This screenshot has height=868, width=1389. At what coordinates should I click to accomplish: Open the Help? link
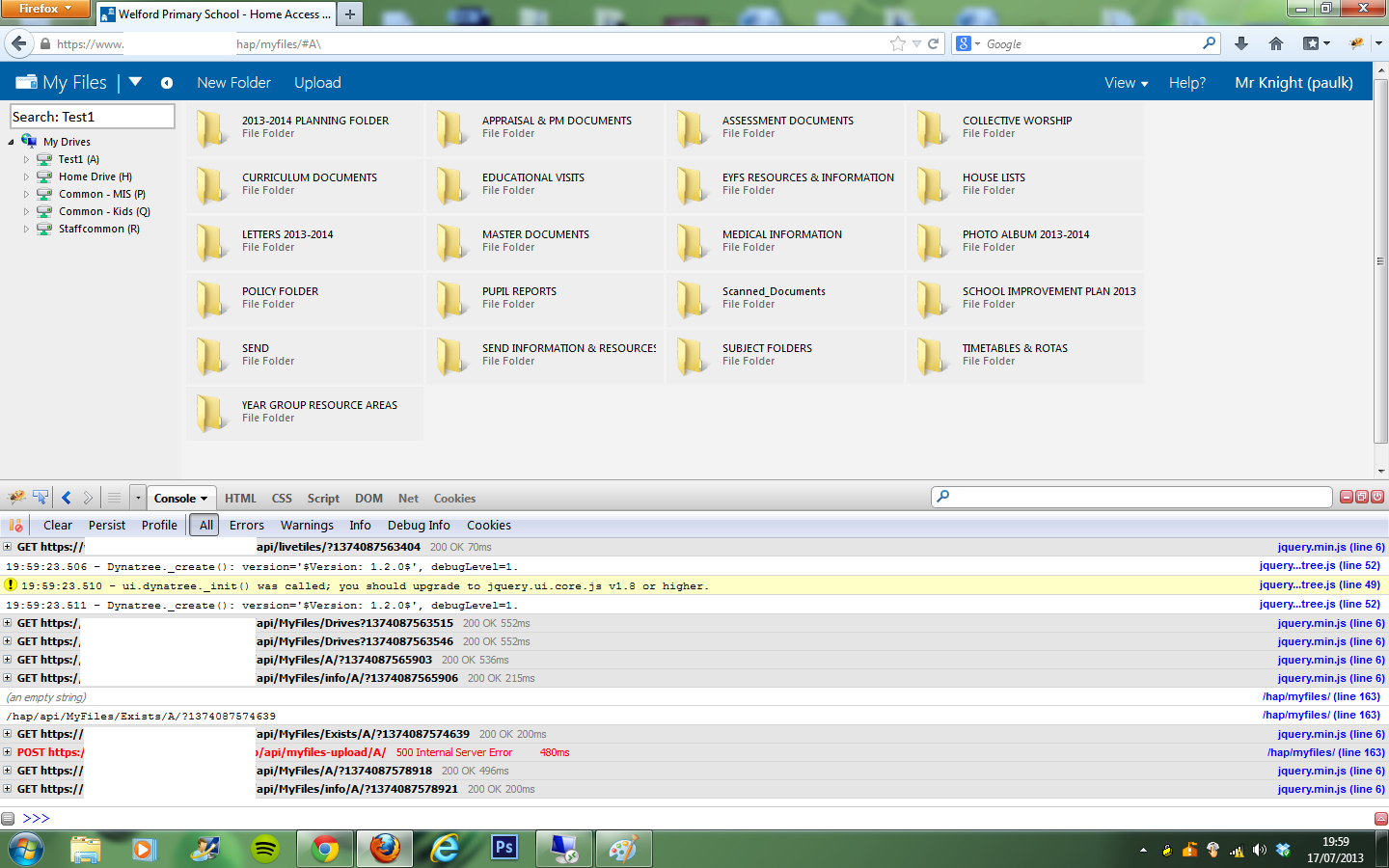[x=1186, y=83]
